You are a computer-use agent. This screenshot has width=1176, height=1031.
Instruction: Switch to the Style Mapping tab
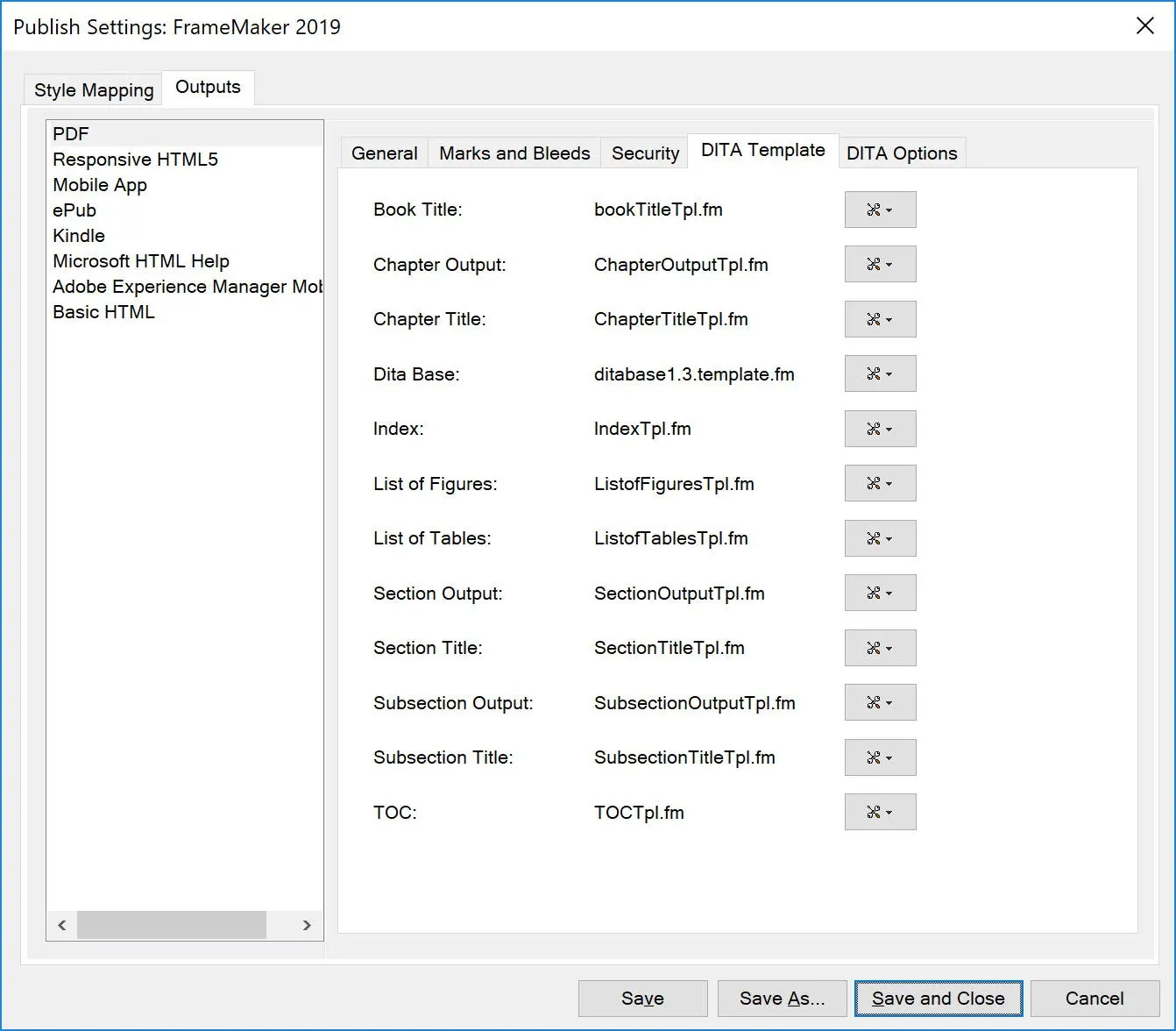(x=92, y=88)
